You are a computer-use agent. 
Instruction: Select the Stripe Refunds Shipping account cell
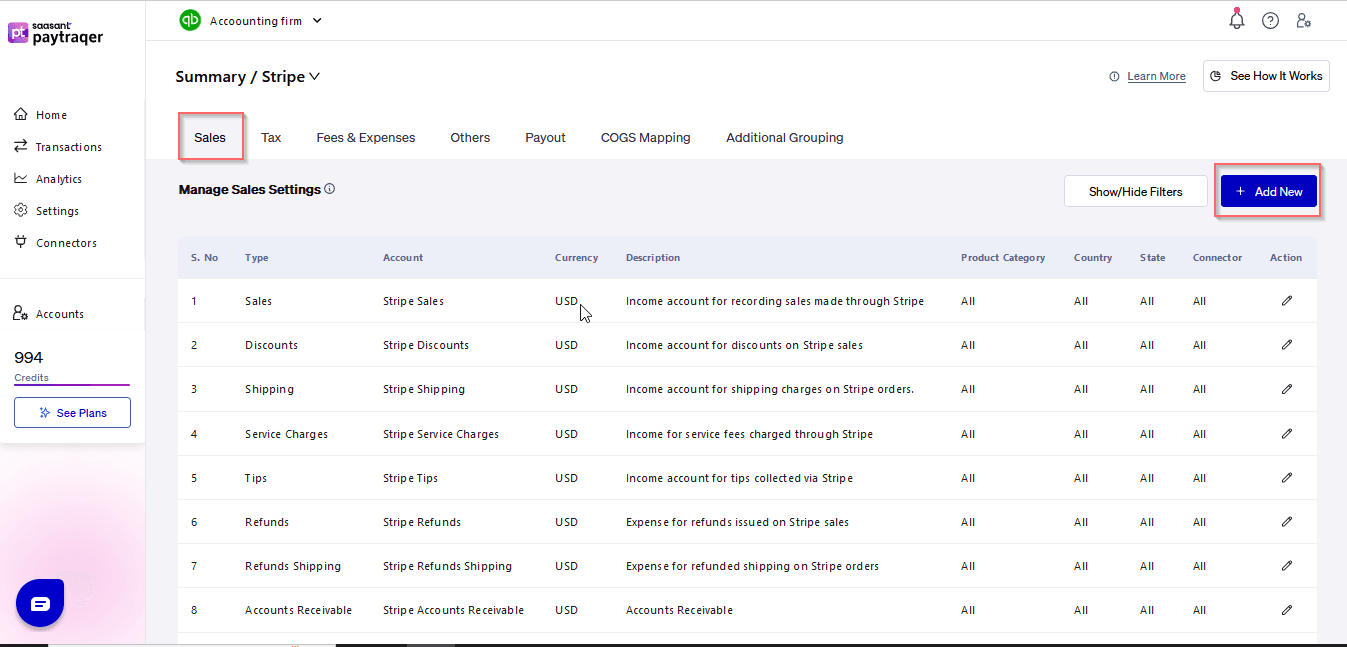[447, 566]
